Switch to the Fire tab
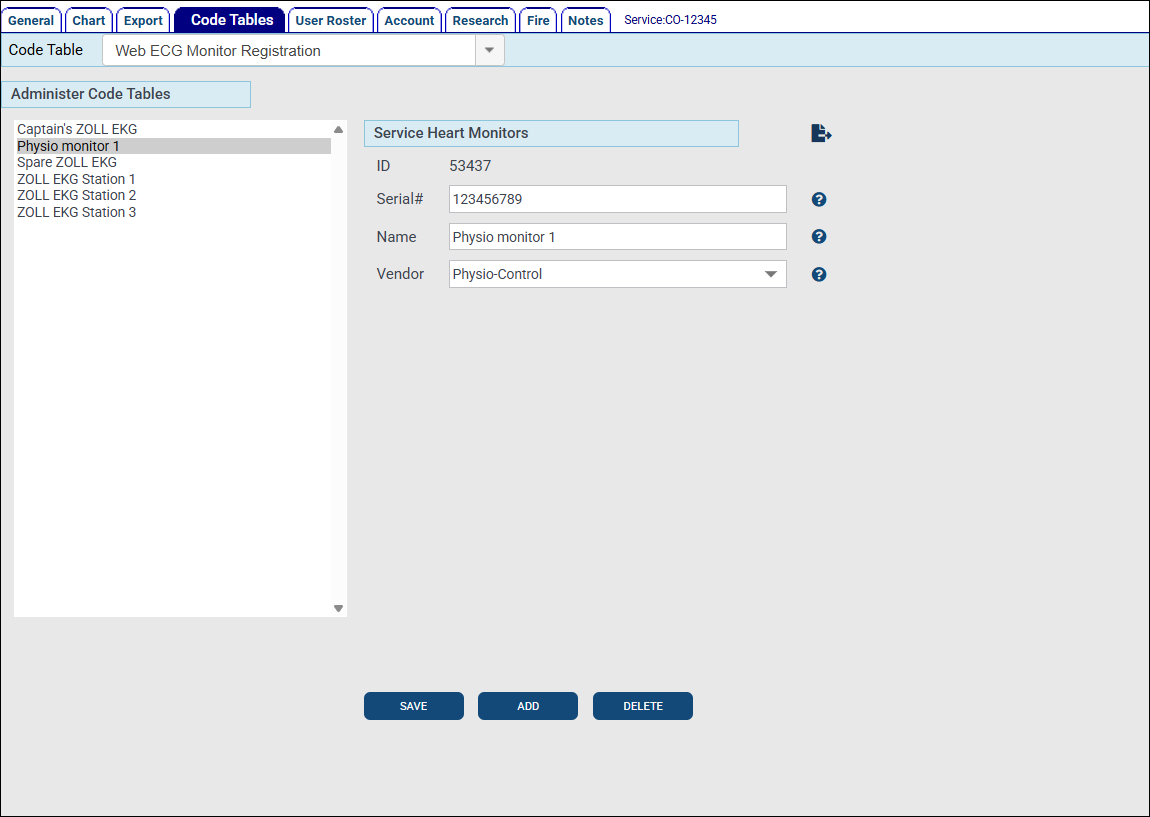Image resolution: width=1150 pixels, height=817 pixels. click(538, 20)
